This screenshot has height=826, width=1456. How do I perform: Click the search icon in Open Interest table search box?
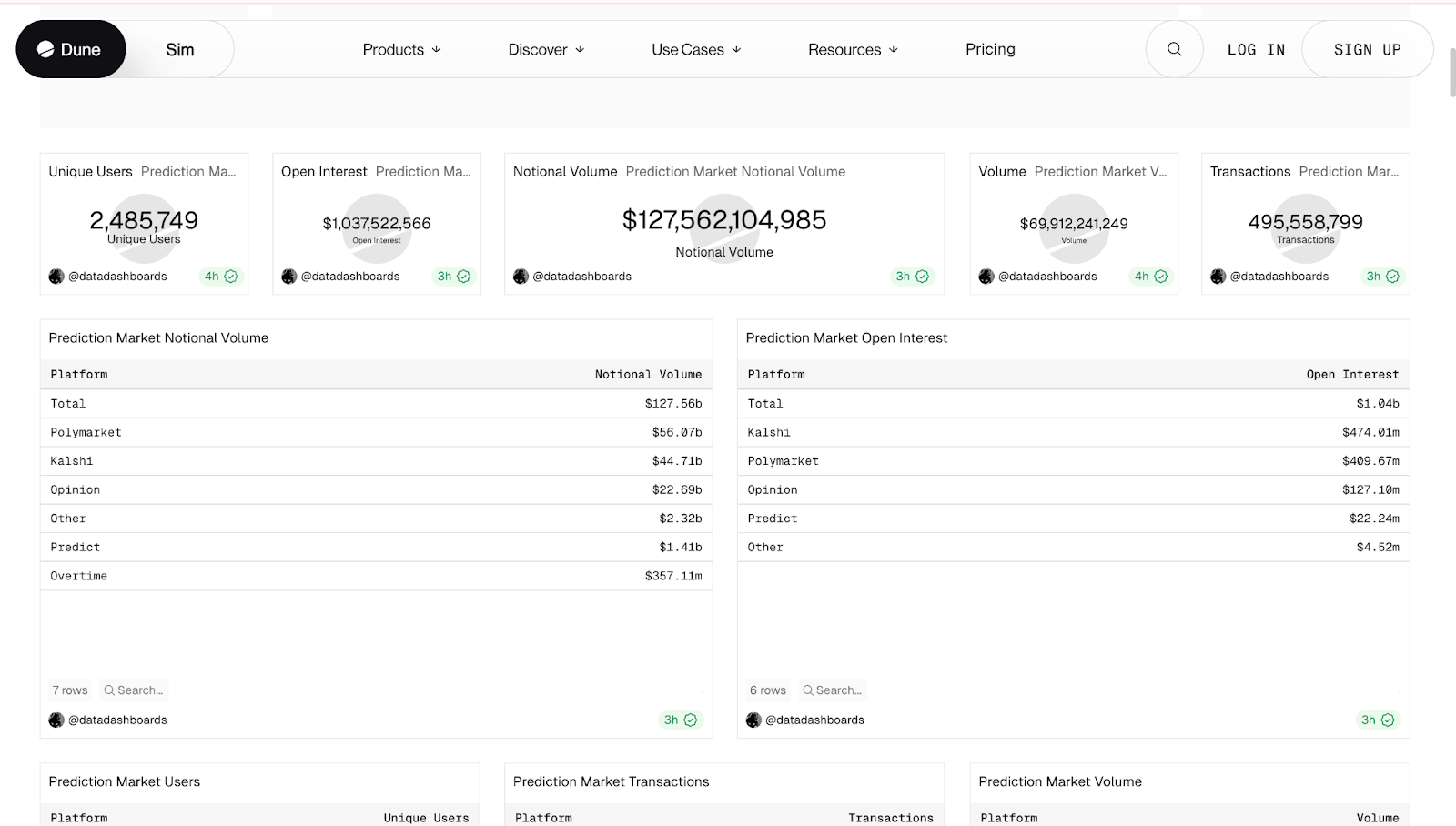click(x=808, y=690)
